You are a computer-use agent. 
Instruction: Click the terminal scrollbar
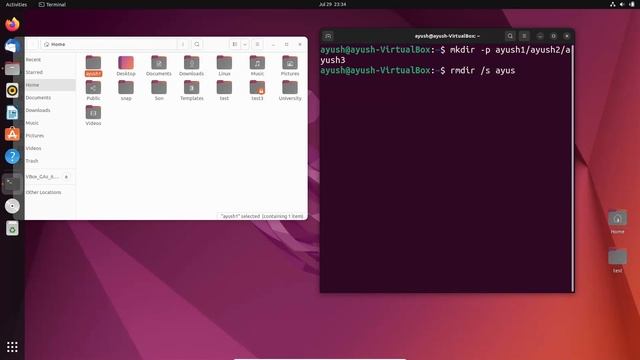click(x=573, y=167)
